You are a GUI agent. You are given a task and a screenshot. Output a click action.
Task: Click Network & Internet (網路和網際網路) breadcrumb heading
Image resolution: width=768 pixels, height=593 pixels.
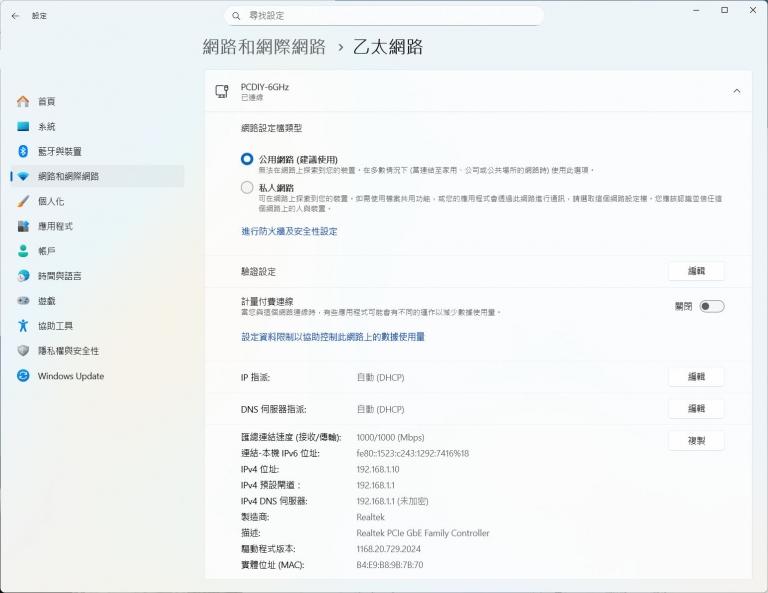coord(264,47)
